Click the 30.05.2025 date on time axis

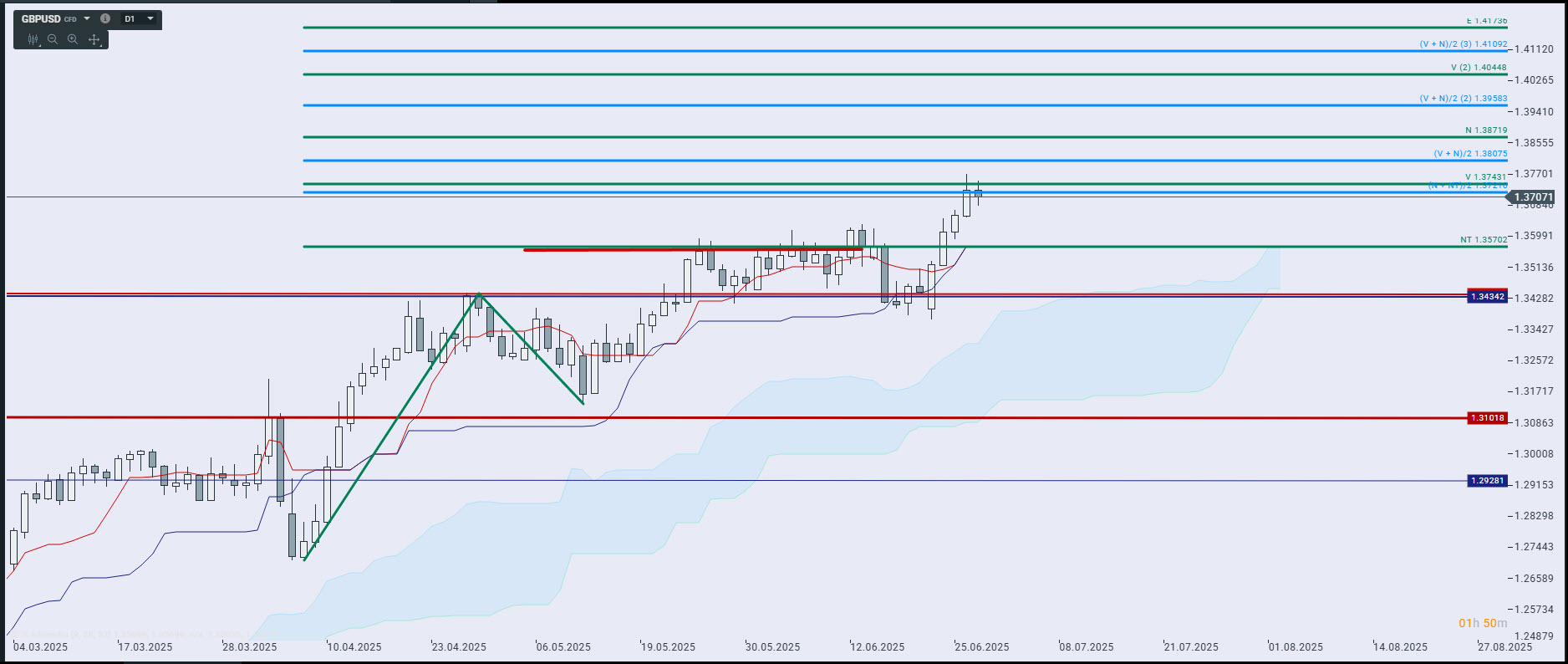(772, 647)
